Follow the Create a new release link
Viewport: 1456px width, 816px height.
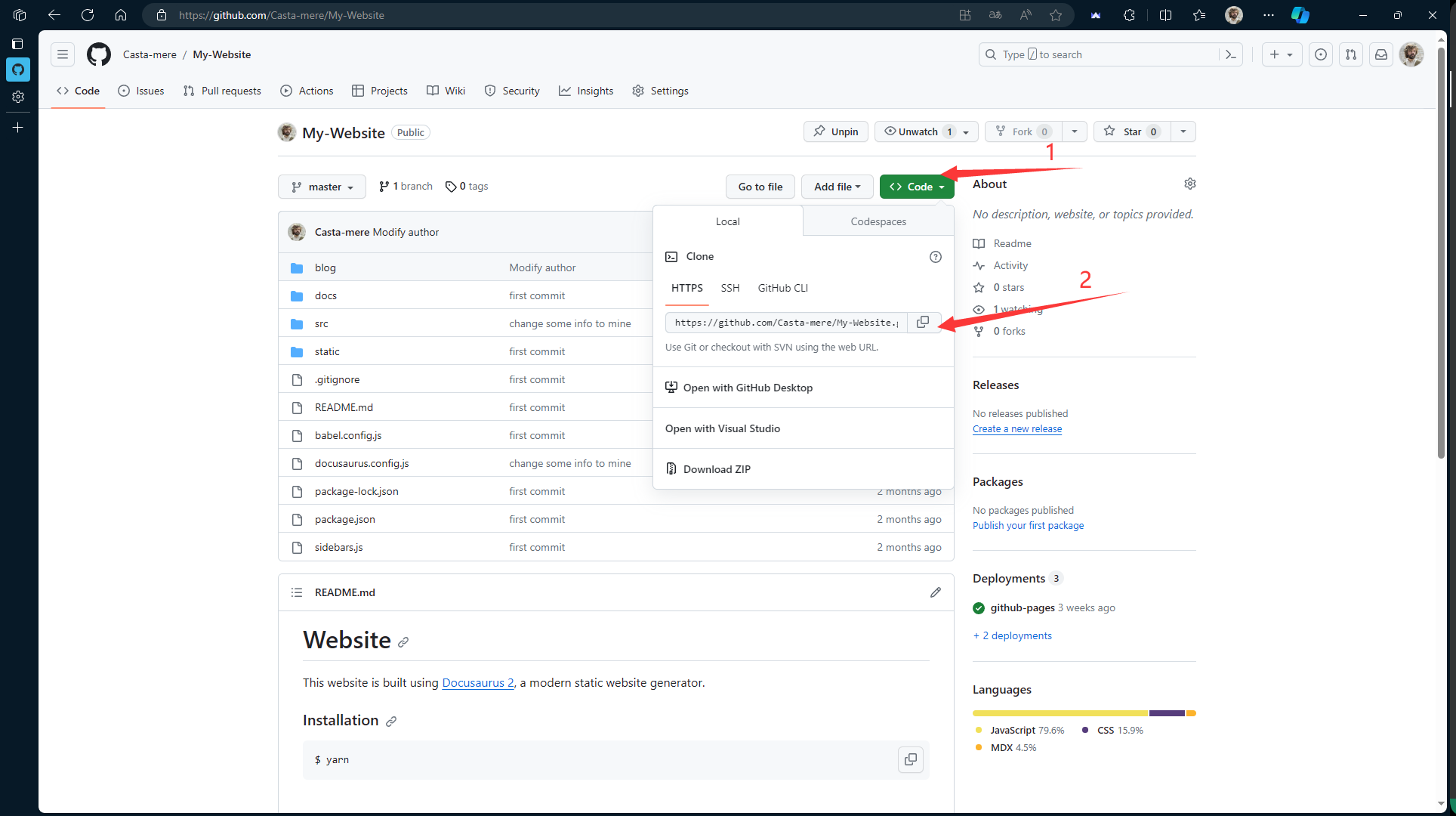[1017, 428]
